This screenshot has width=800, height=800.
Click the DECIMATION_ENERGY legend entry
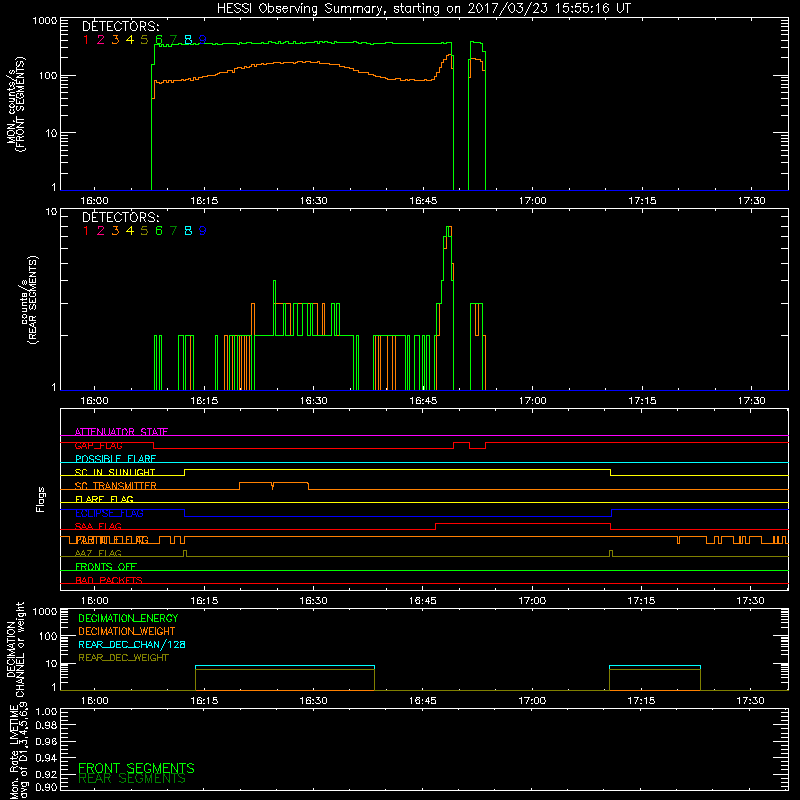coord(128,618)
